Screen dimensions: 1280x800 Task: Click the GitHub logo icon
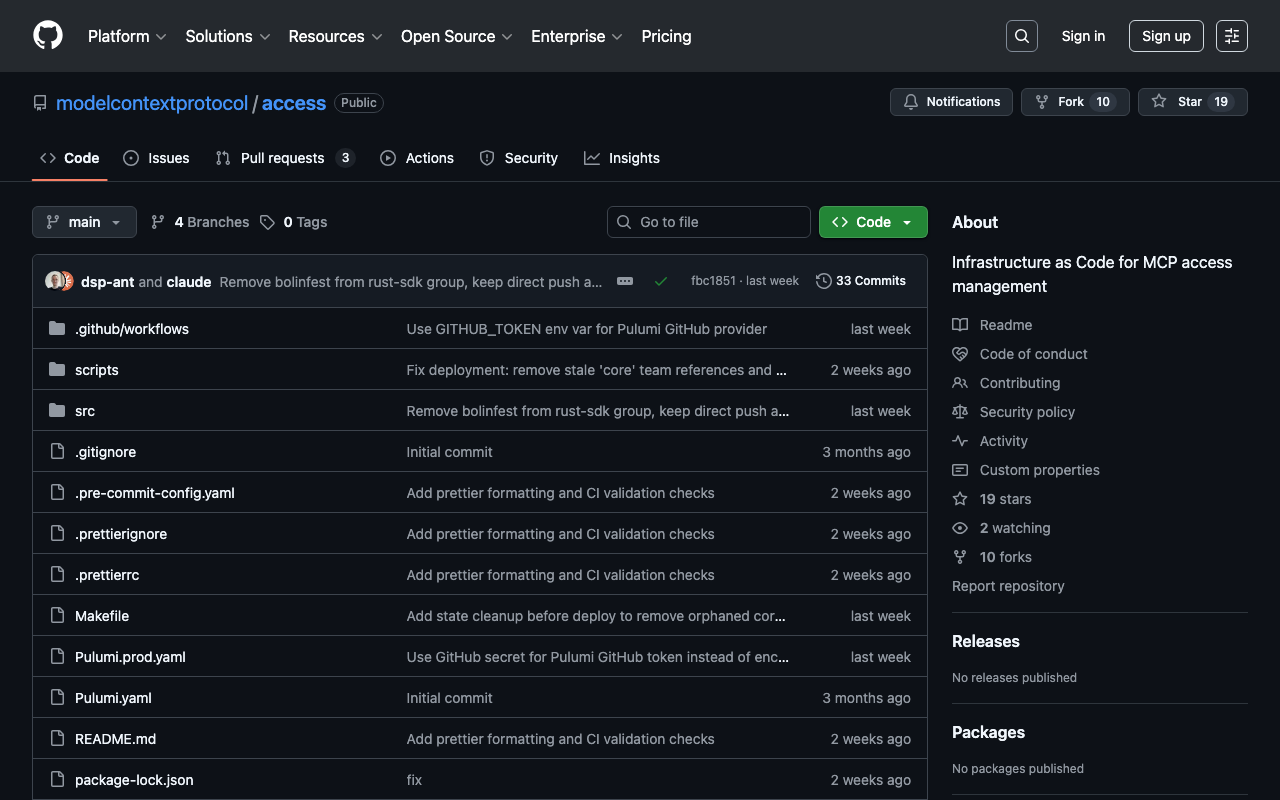click(48, 36)
